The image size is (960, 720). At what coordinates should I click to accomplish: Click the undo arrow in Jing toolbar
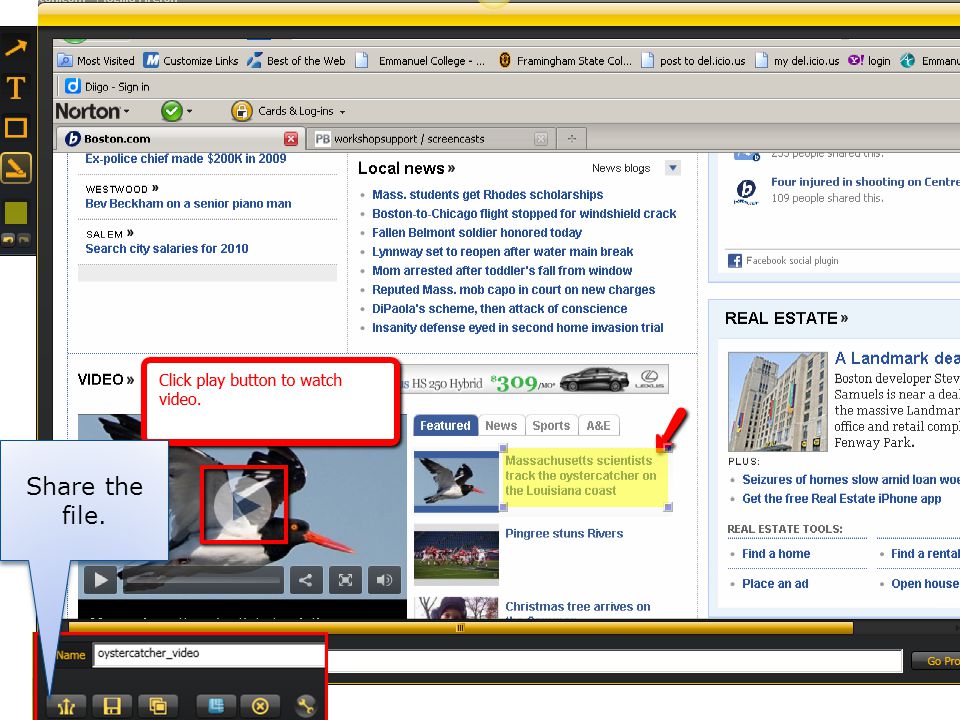8,239
